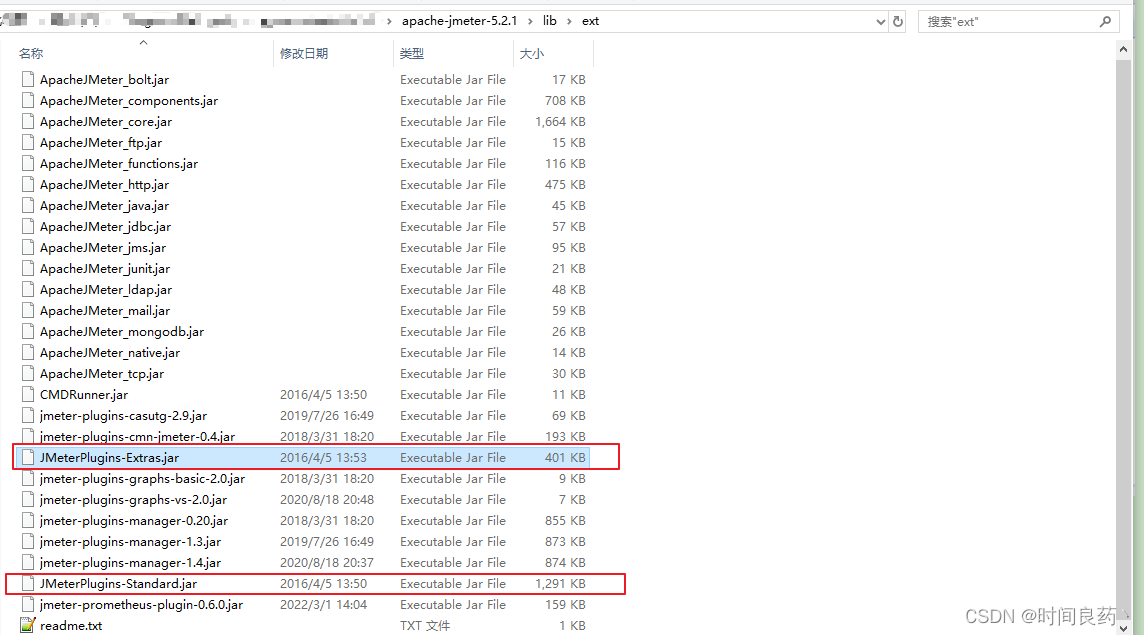This screenshot has height=635, width=1144.
Task: Click the file icon of ApacheJMeter_mongodb.jar
Action: point(28,332)
